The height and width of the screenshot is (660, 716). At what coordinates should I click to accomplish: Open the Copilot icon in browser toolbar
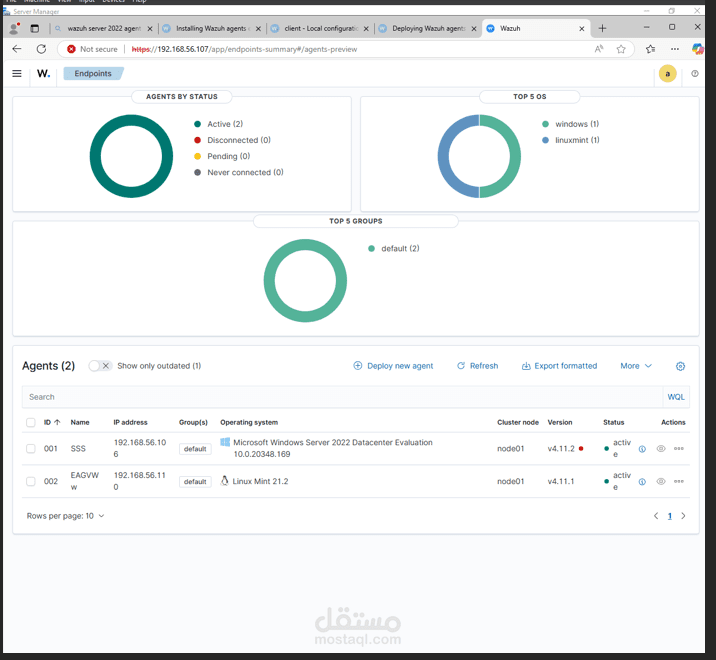tap(697, 49)
